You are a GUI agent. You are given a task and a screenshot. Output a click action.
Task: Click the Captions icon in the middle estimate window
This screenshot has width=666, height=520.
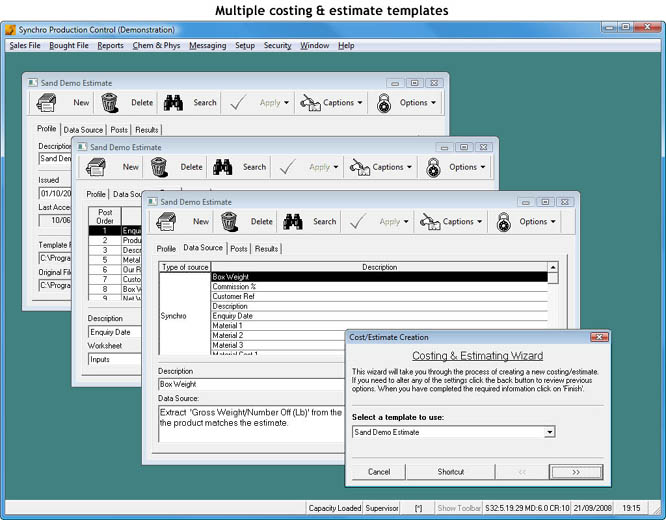point(360,167)
